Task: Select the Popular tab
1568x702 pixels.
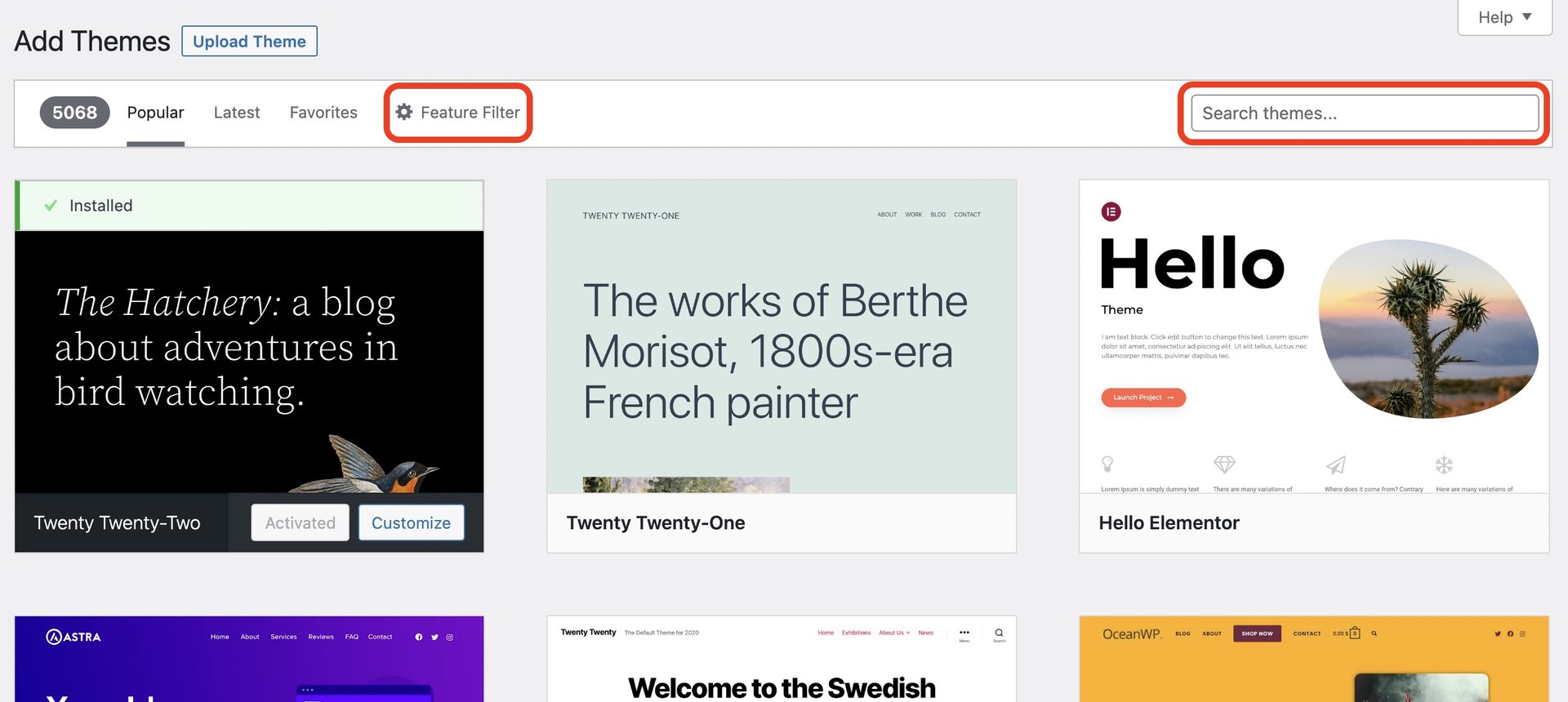Action: (155, 113)
